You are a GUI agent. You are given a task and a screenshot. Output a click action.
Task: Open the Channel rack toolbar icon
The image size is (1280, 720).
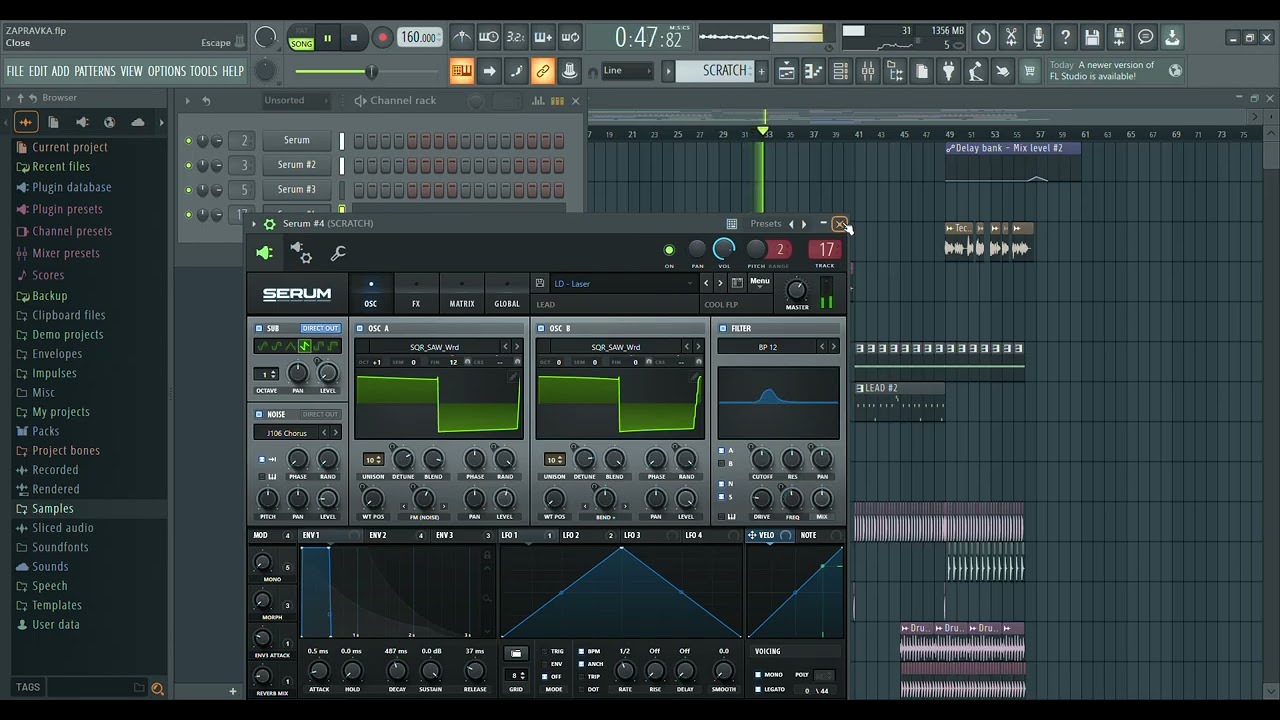tap(840, 71)
